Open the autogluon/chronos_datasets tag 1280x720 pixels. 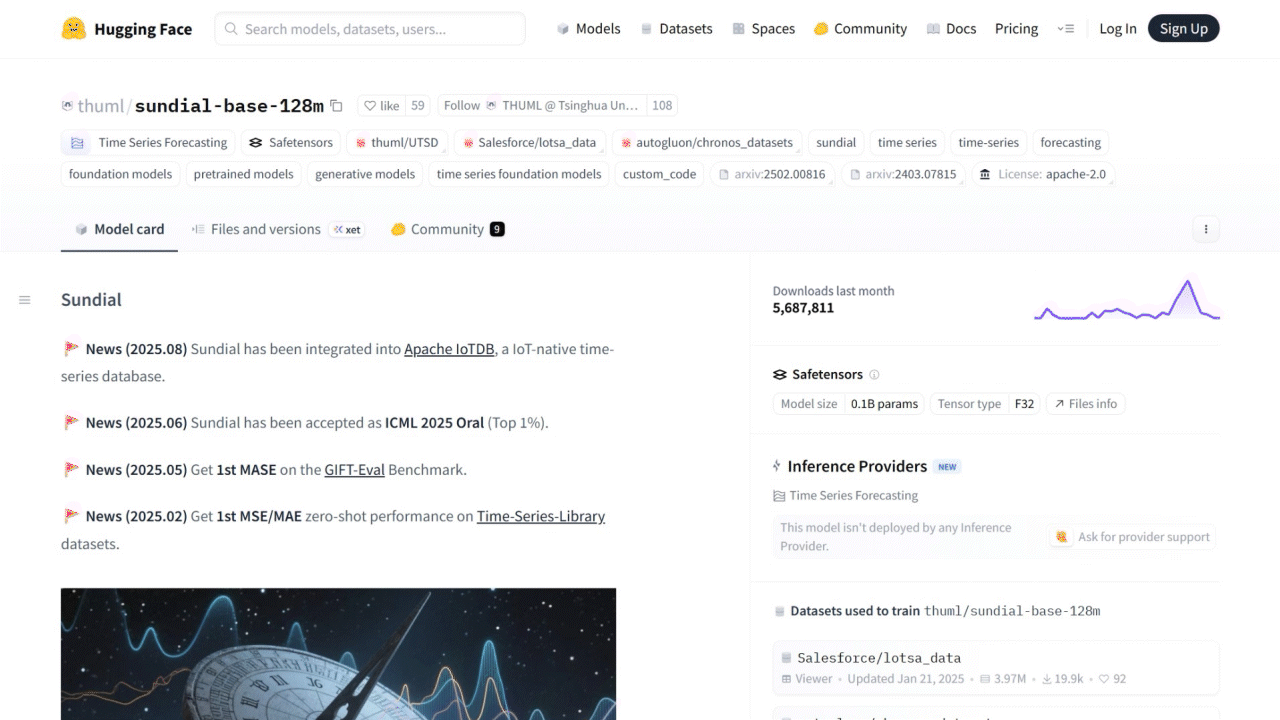707,143
